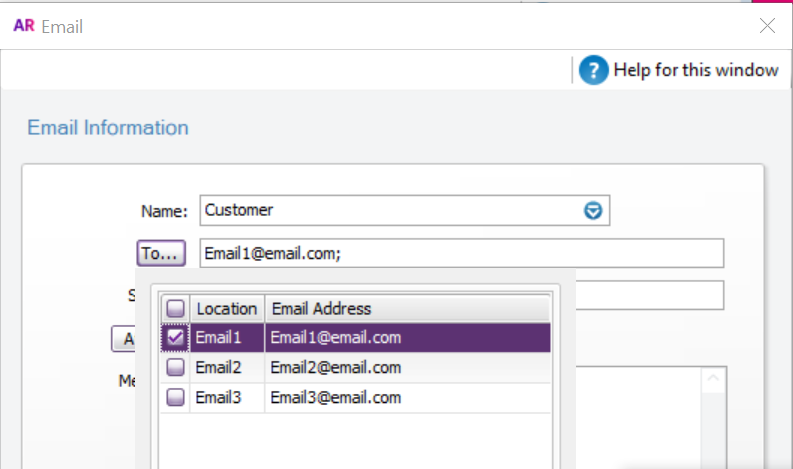Close the Email window

coord(768,27)
